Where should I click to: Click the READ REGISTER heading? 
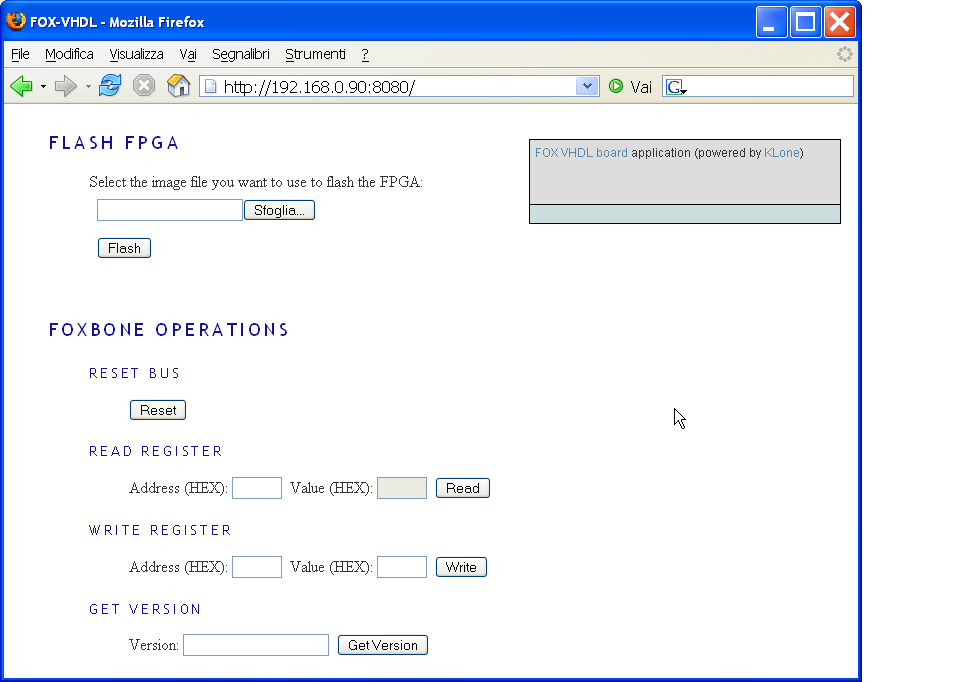pos(156,451)
